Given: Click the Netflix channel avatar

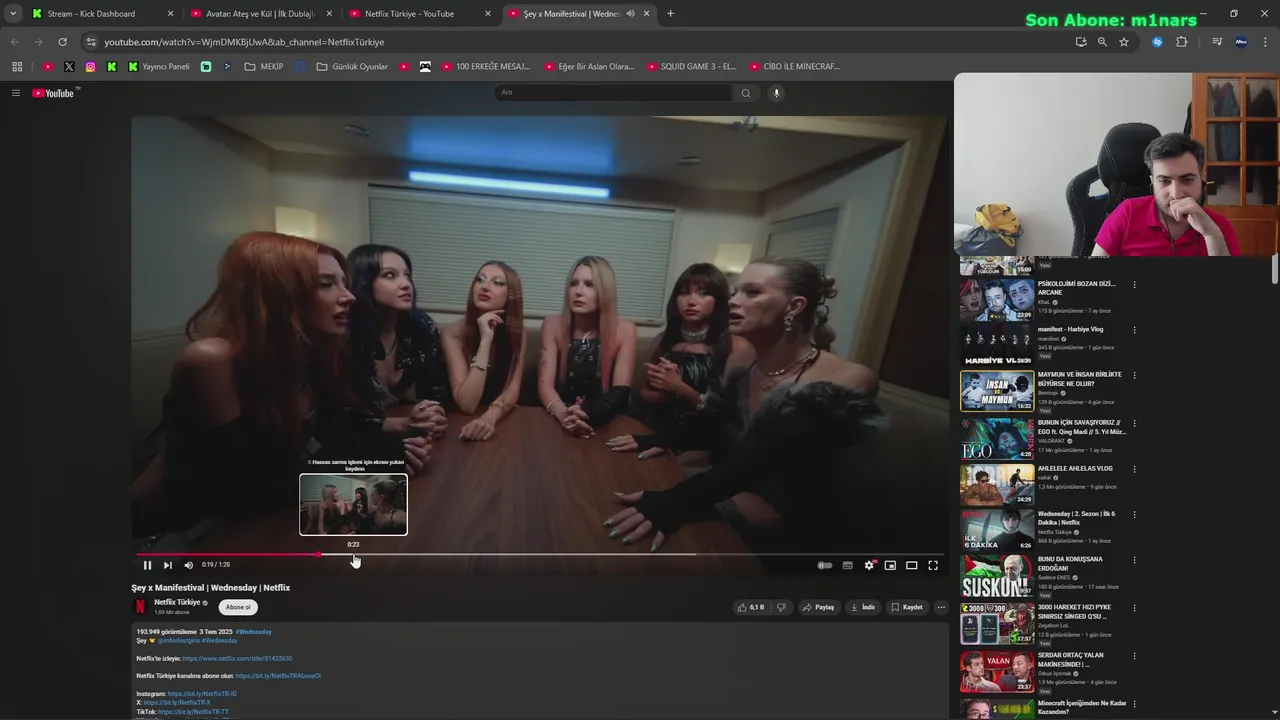Looking at the screenshot, I should (140, 606).
